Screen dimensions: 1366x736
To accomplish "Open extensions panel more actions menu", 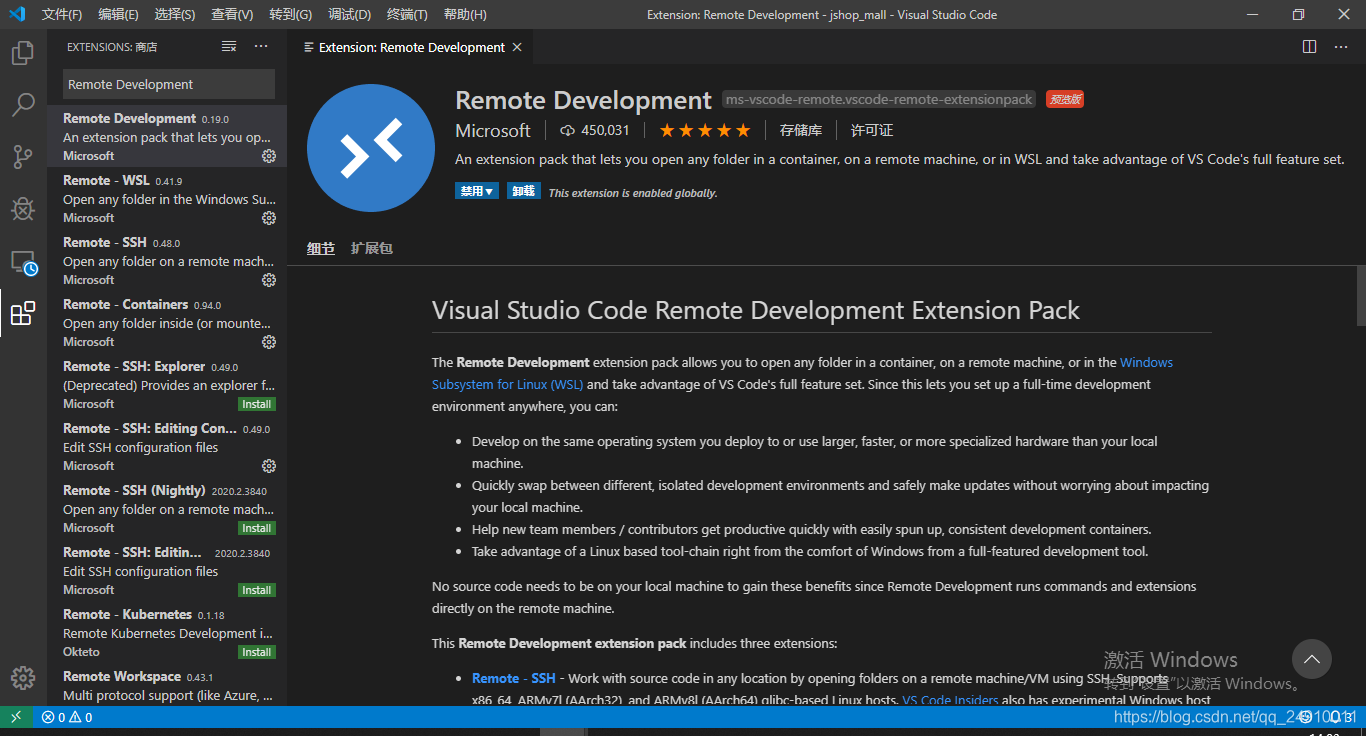I will (x=261, y=47).
